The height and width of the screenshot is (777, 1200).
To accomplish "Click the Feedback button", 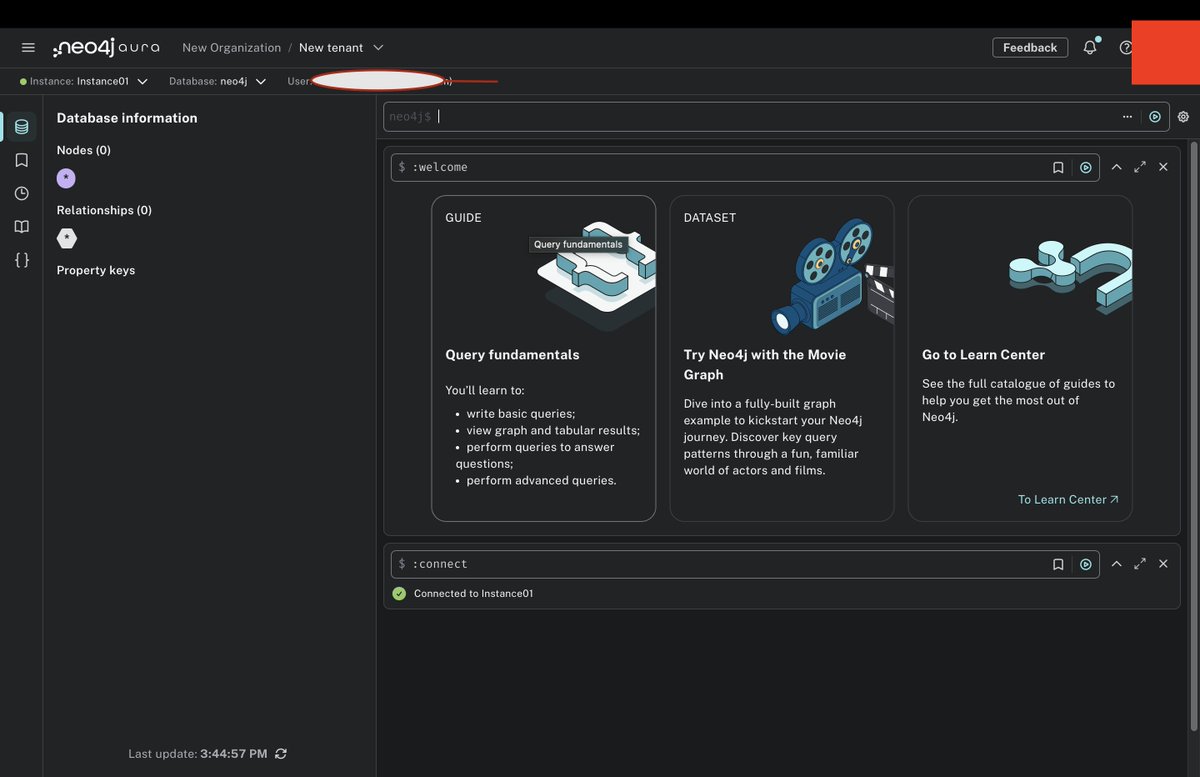I will pyautogui.click(x=1030, y=47).
